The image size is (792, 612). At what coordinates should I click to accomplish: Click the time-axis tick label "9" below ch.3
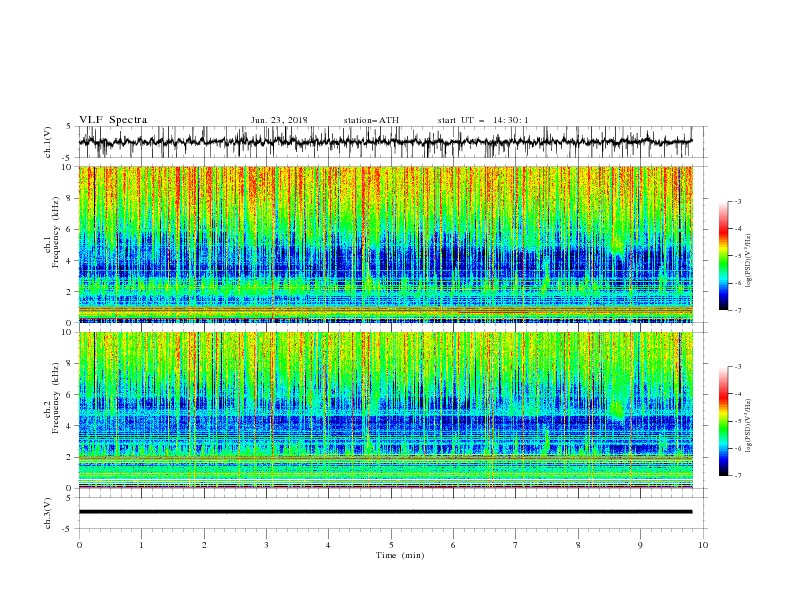[x=640, y=545]
